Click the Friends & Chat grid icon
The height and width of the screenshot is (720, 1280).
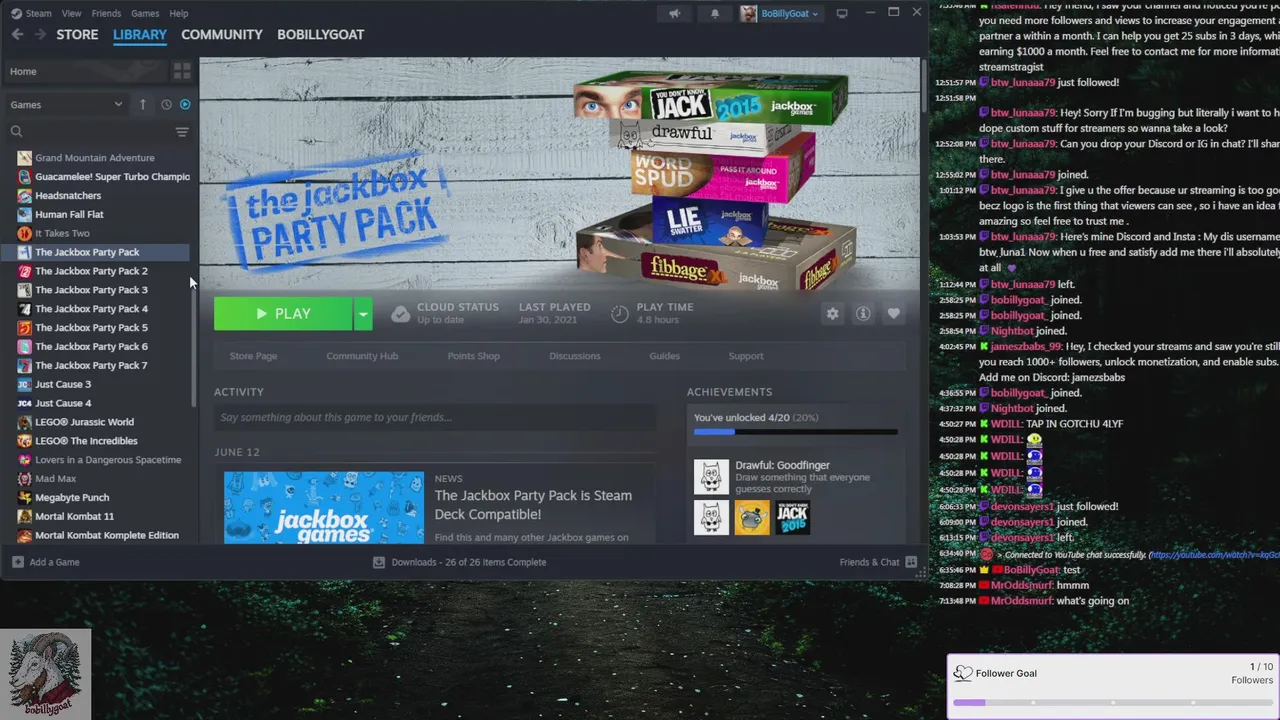point(911,562)
